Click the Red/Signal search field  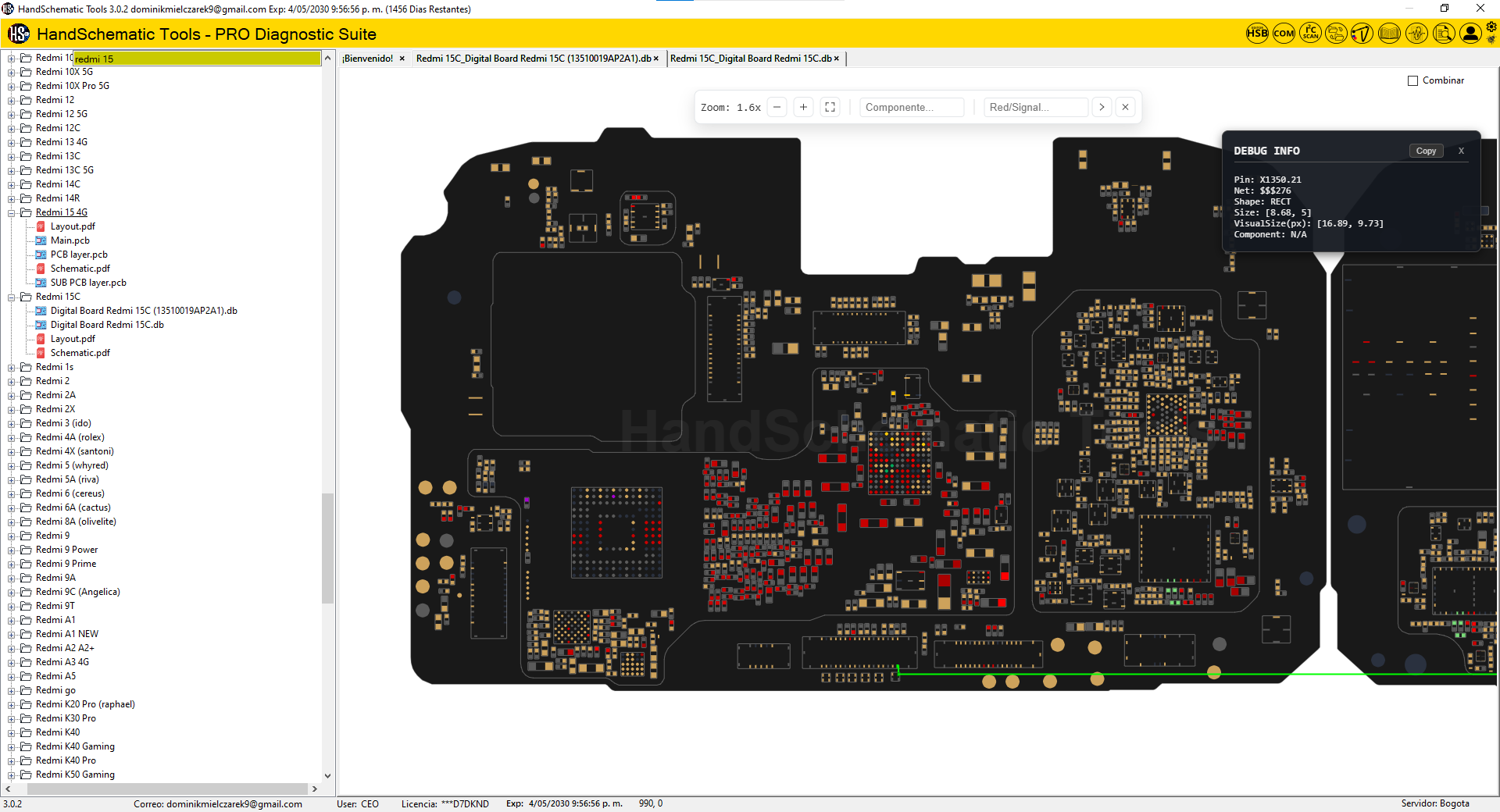click(x=1036, y=108)
